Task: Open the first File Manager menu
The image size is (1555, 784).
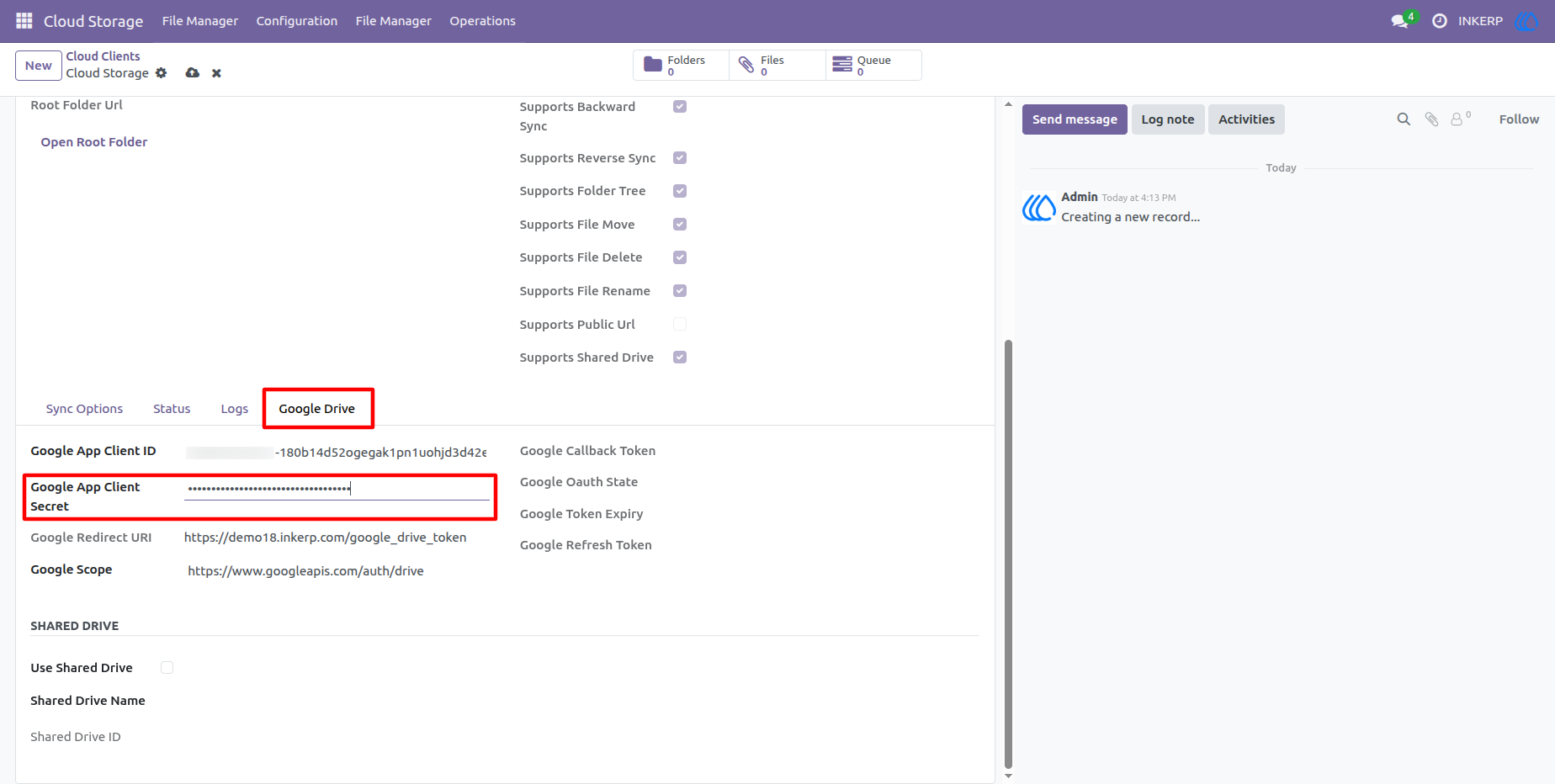Action: point(200,21)
